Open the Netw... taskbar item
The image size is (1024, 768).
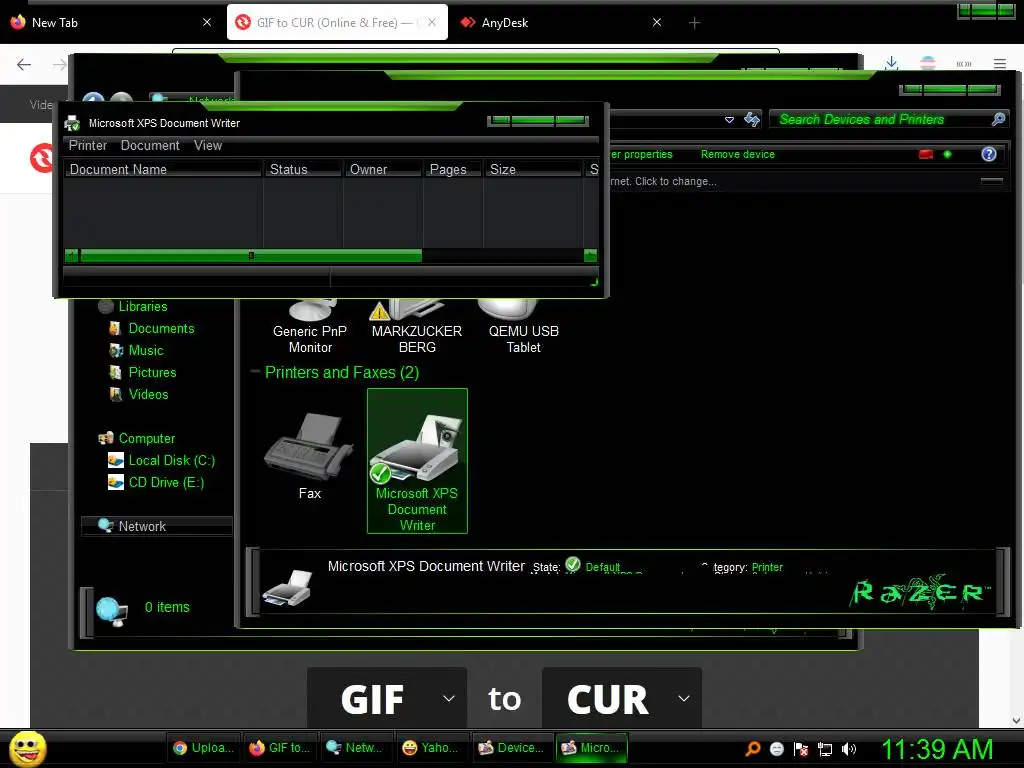click(x=357, y=748)
